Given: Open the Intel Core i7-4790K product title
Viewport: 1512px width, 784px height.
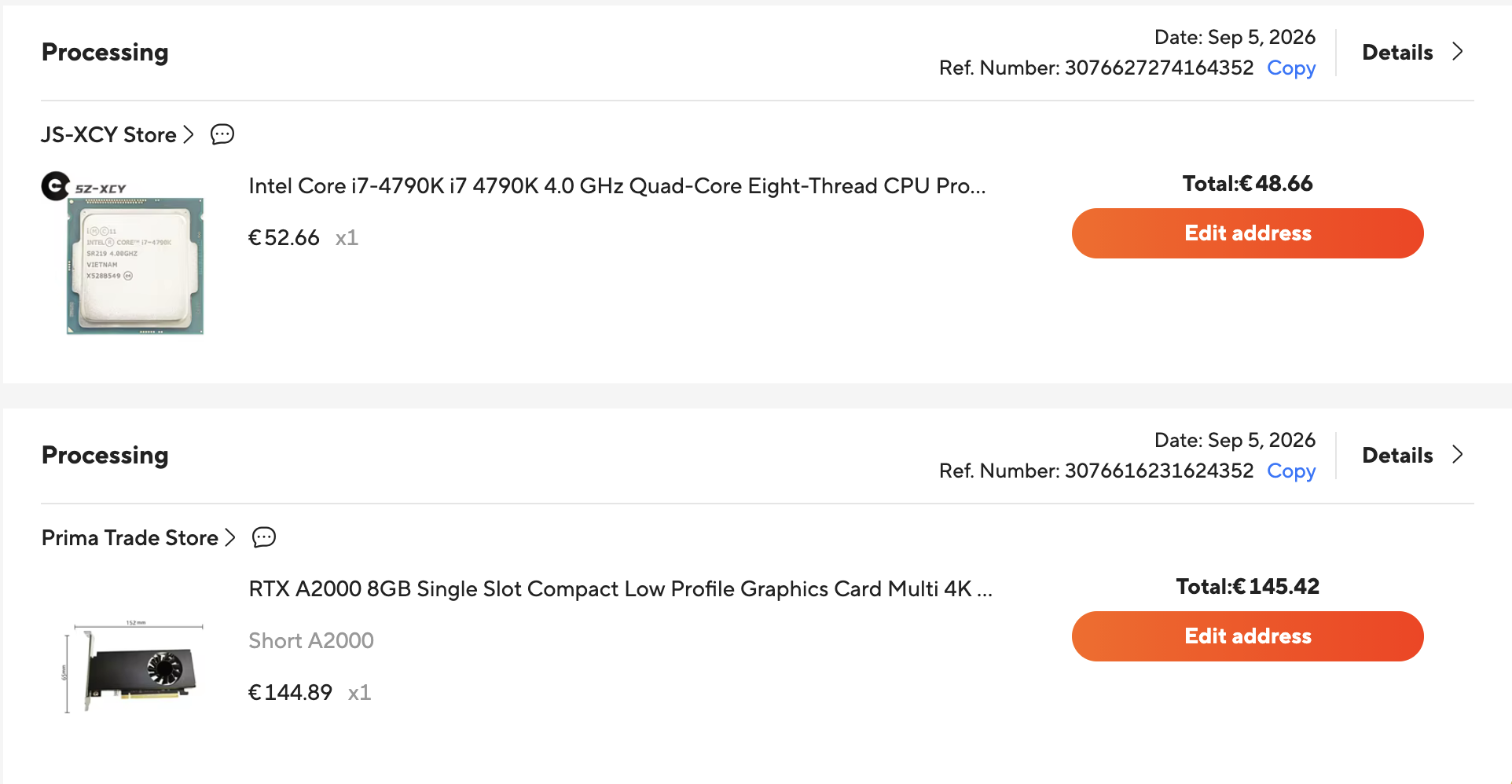Looking at the screenshot, I should coord(617,186).
